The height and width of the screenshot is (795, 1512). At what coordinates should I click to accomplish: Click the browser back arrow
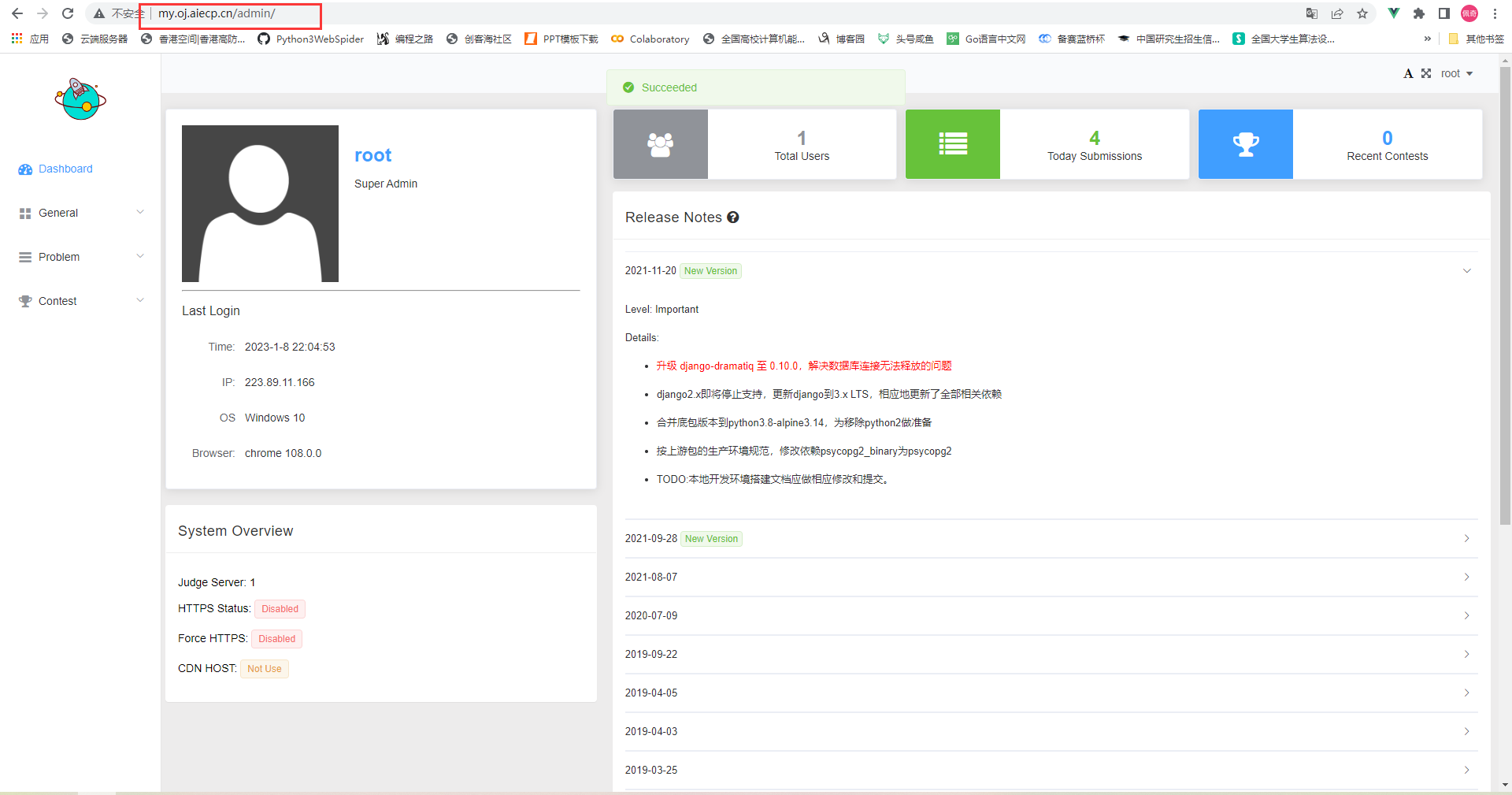17,13
